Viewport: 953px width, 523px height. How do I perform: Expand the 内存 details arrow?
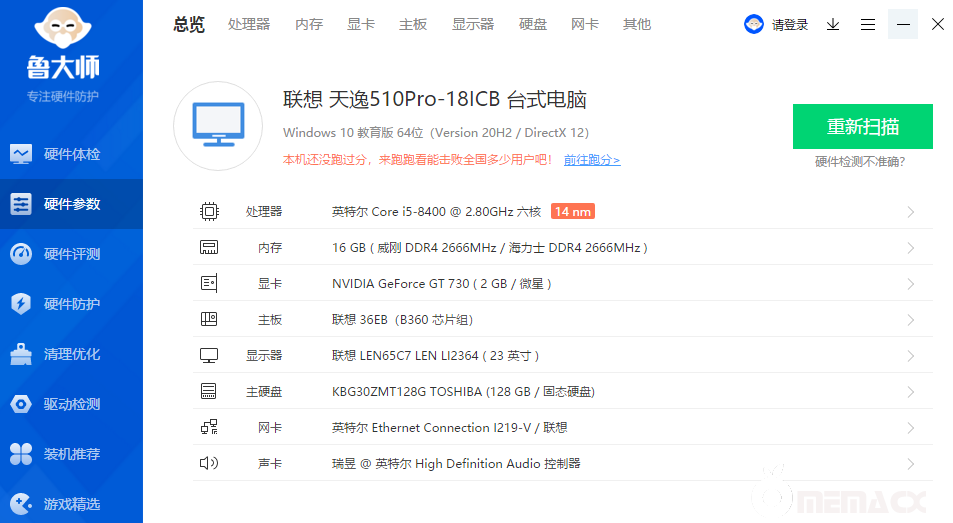point(911,248)
